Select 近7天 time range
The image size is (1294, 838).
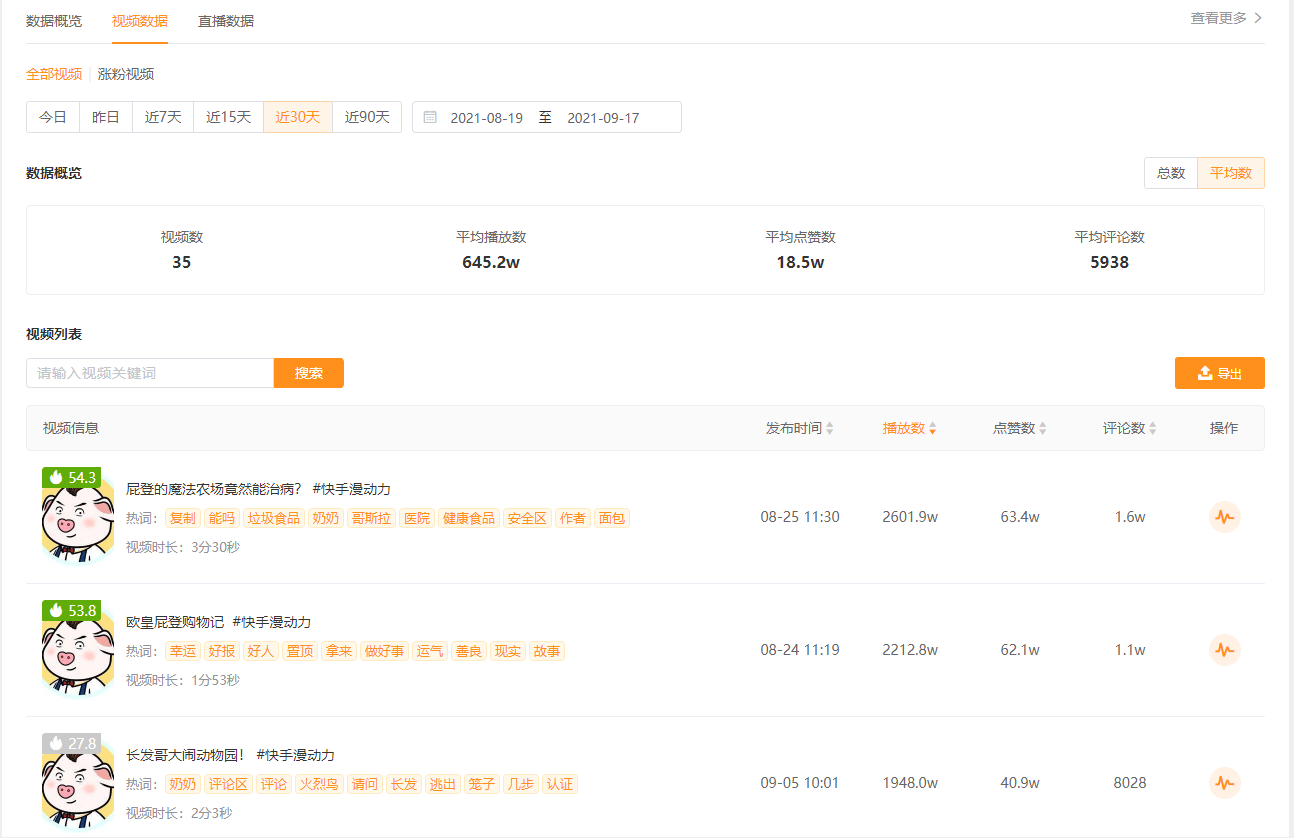[163, 117]
